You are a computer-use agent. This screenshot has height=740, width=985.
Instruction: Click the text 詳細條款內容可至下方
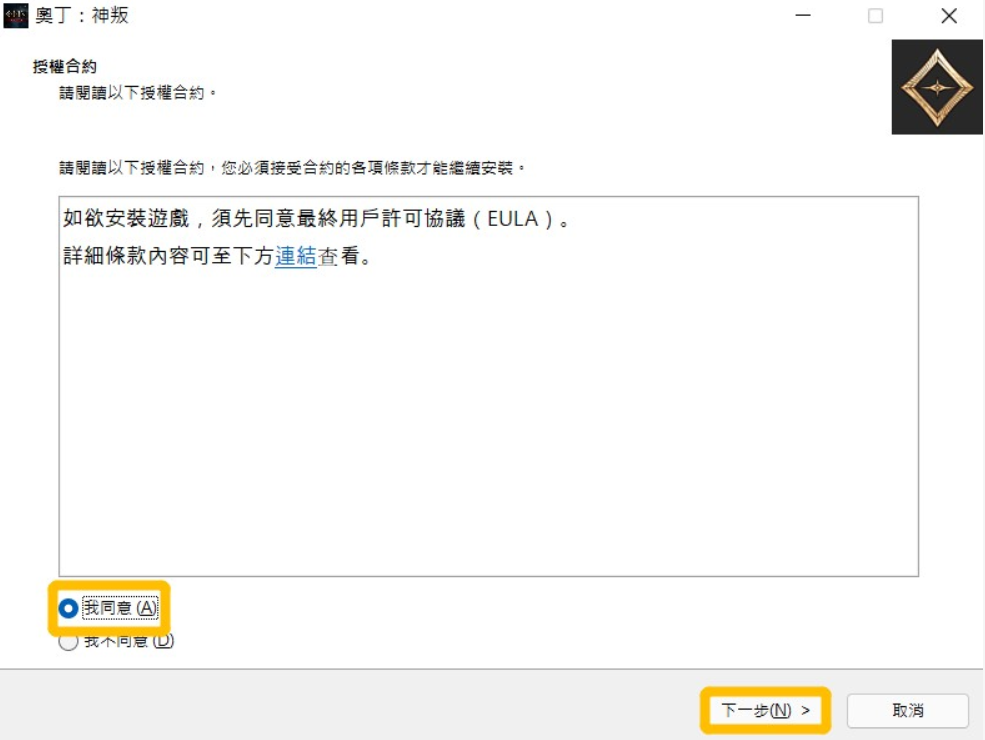[168, 256]
